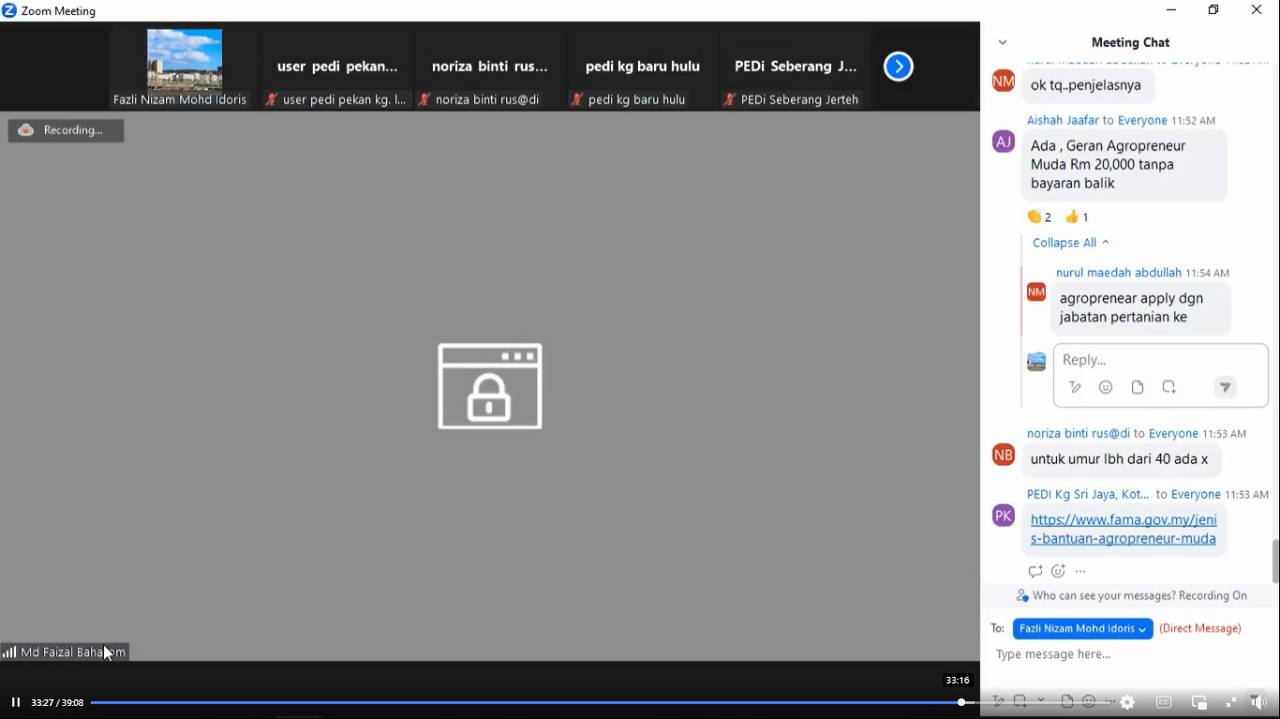This screenshot has width=1280, height=719.
Task: Click the locked window icon in the video area
Action: (490, 387)
